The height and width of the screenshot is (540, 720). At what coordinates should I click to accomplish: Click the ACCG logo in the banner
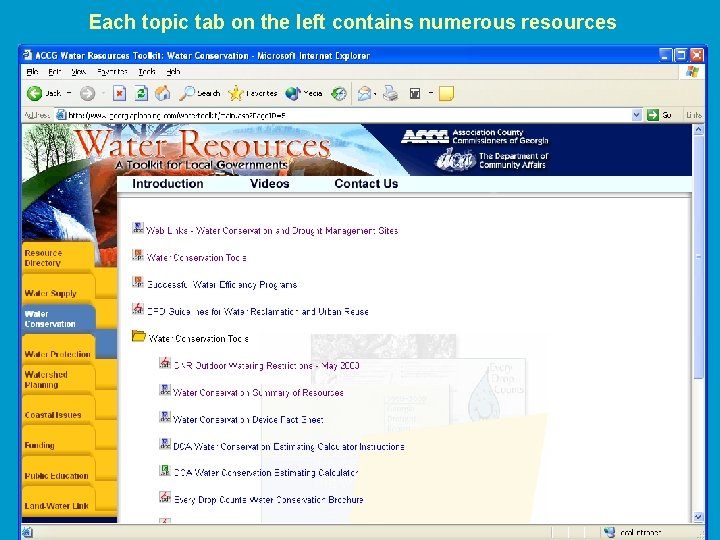pos(425,136)
